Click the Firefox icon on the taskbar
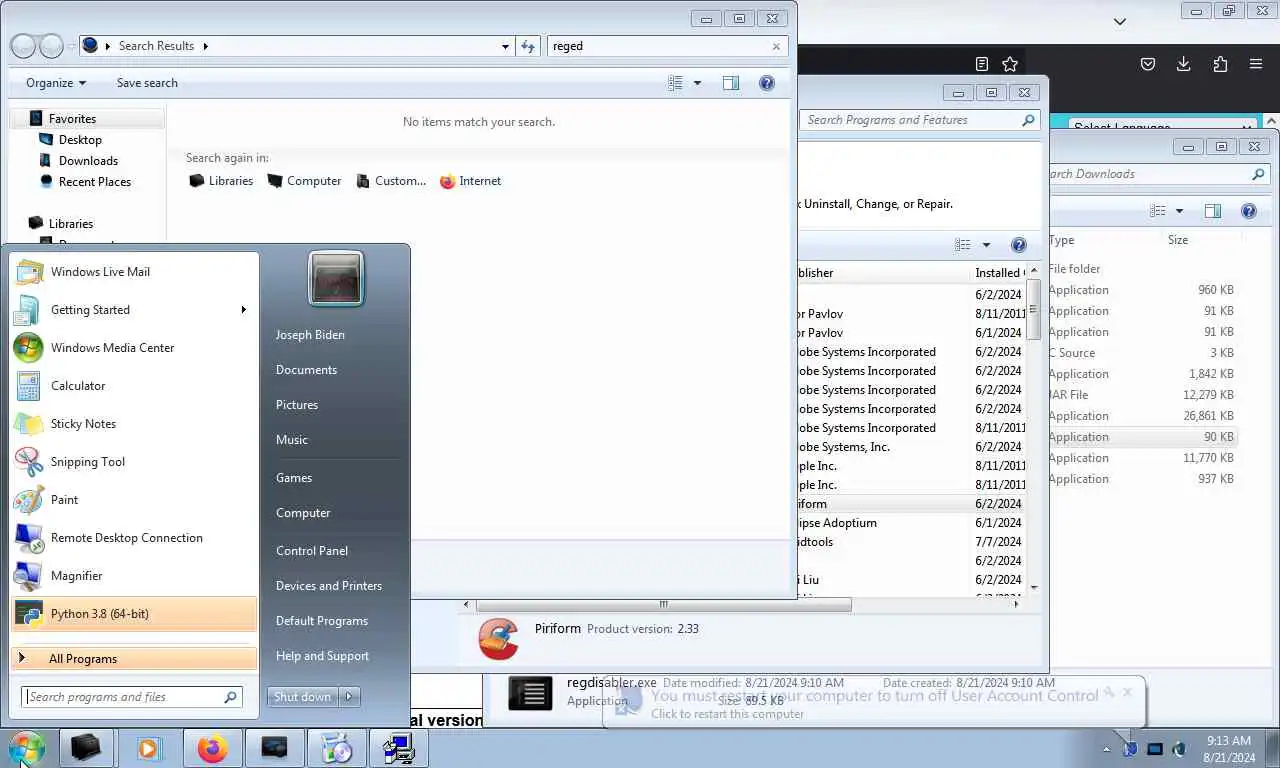 tap(212, 748)
